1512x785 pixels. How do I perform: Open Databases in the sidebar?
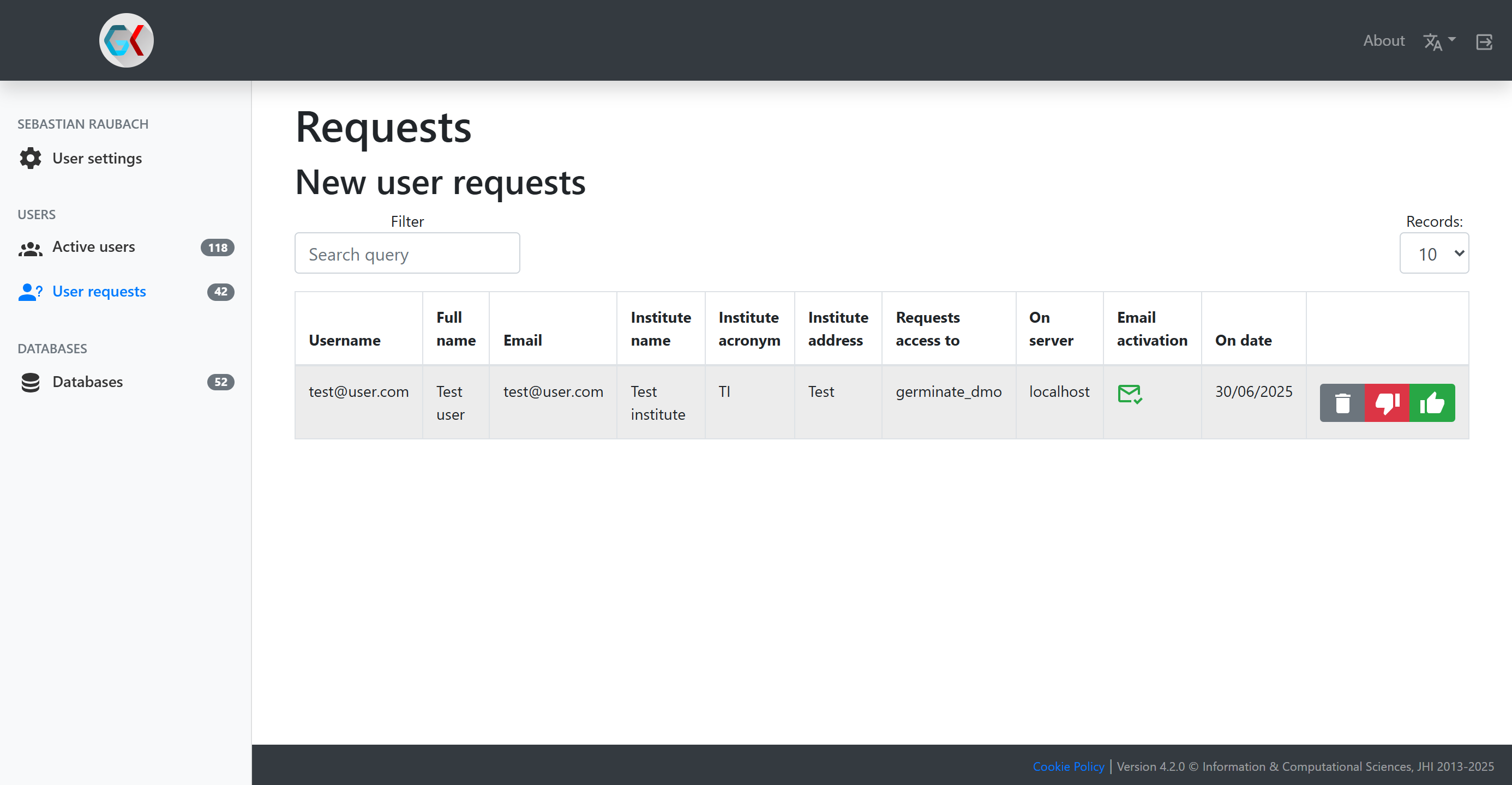tap(87, 382)
